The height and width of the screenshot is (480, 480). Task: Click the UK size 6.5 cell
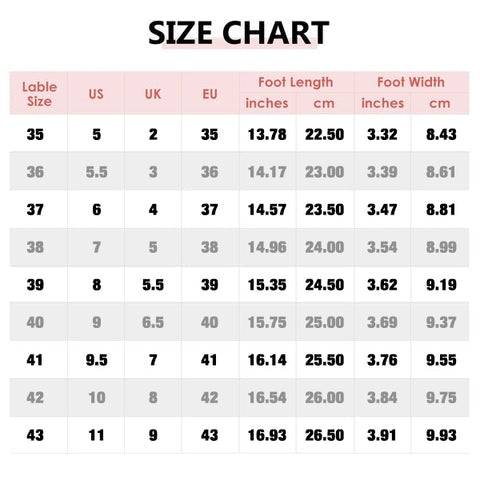pyautogui.click(x=153, y=323)
